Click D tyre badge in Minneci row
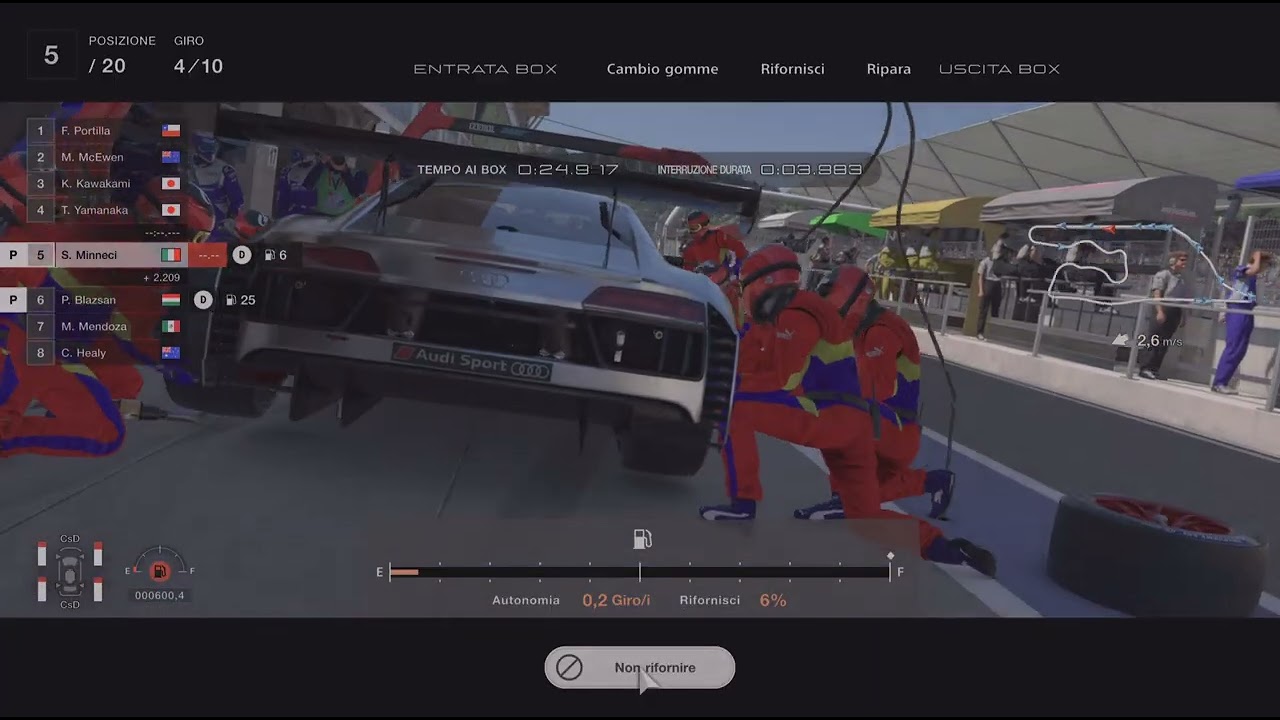This screenshot has width=1280, height=720. click(241, 255)
